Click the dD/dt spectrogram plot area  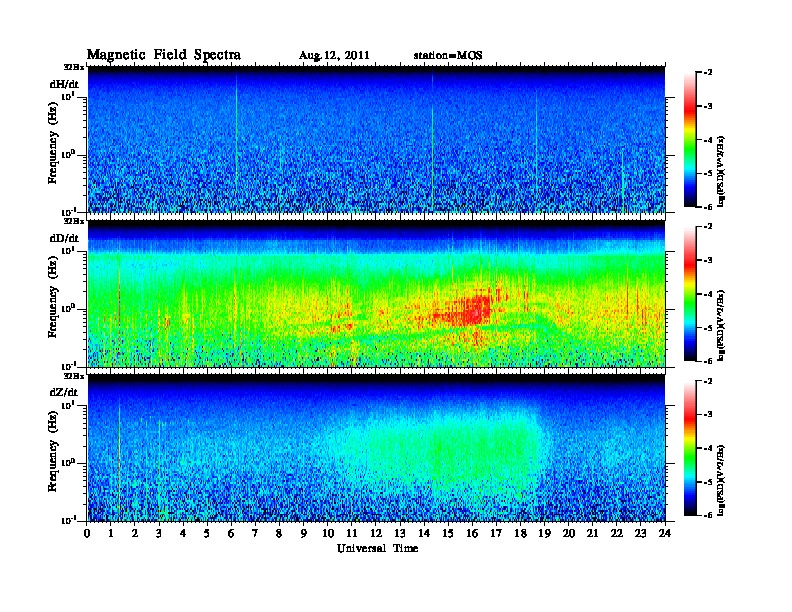pyautogui.click(x=376, y=293)
